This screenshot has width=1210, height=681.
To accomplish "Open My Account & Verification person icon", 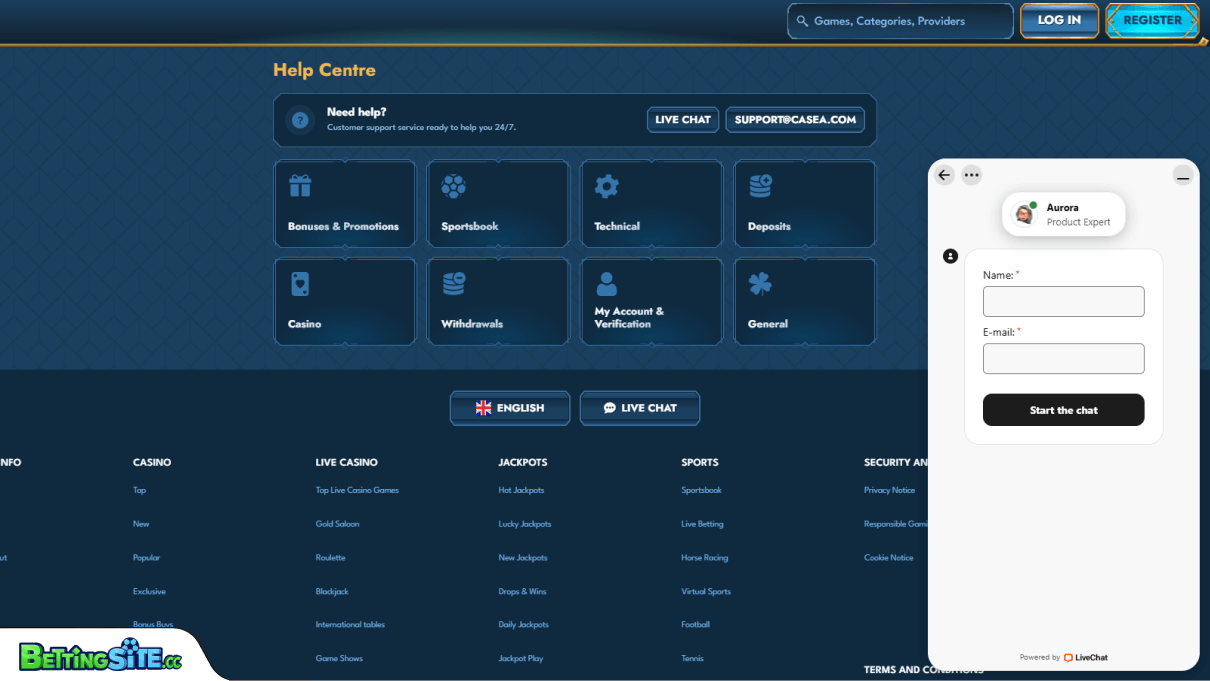I will 607,284.
